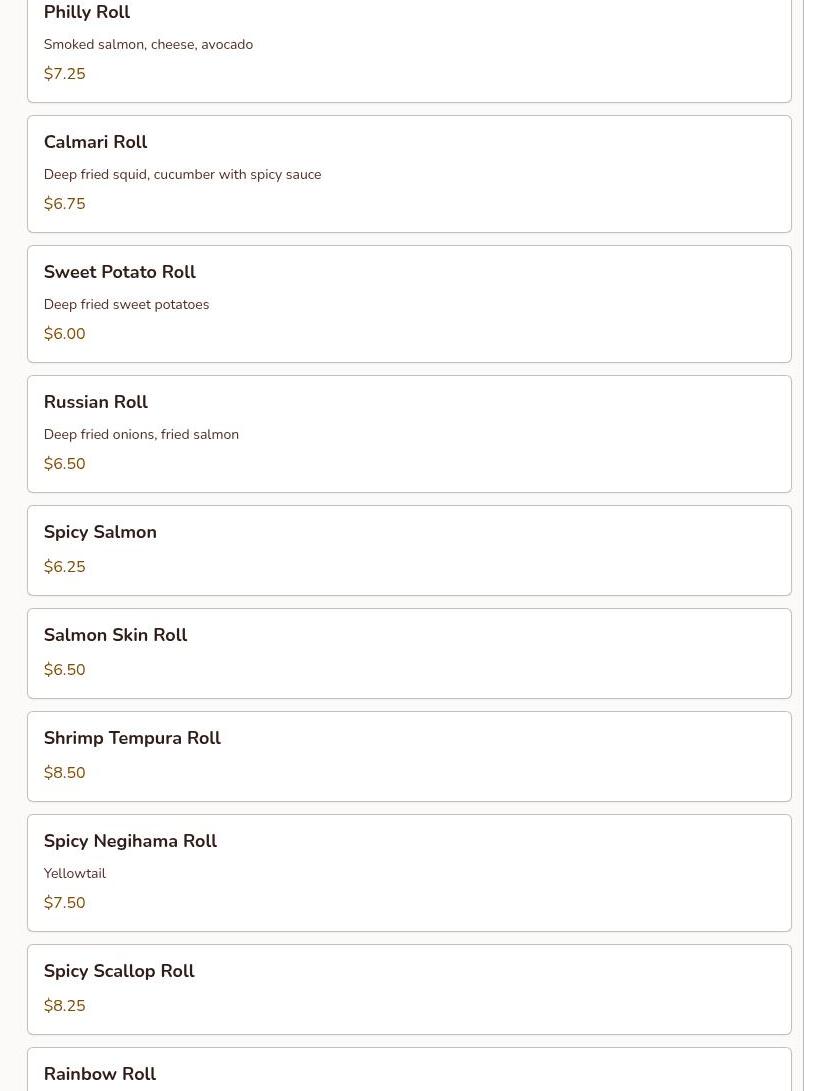Click the $8.50 Shrimp Tempura price
The image size is (824, 1091).
tap(64, 773)
